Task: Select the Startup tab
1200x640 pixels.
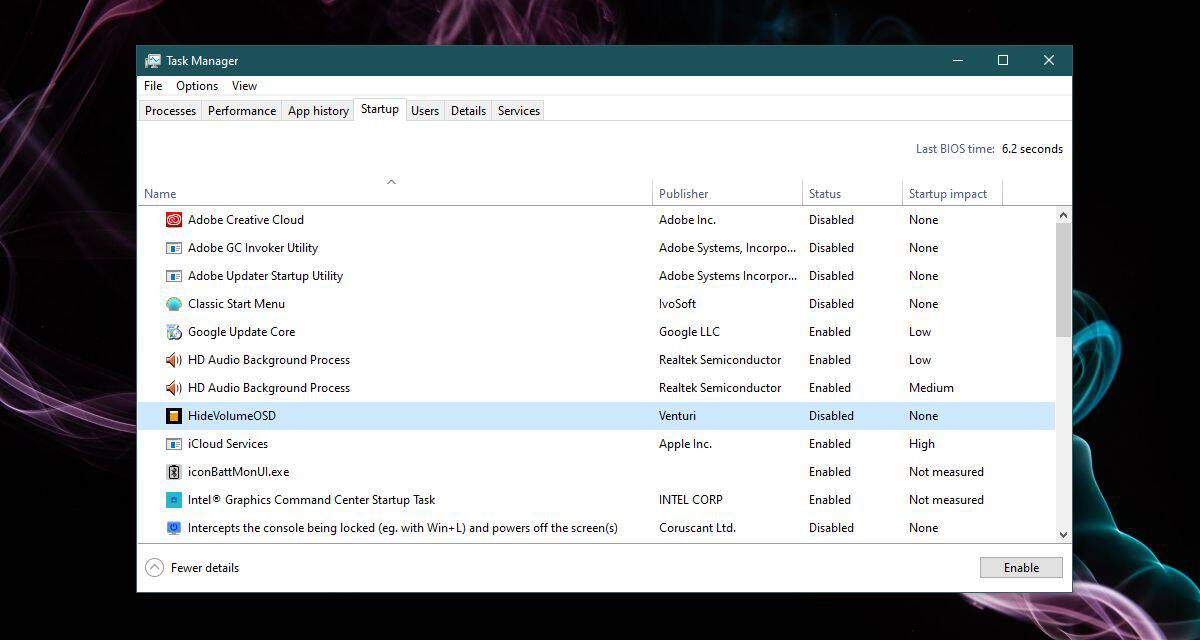Action: coord(380,109)
